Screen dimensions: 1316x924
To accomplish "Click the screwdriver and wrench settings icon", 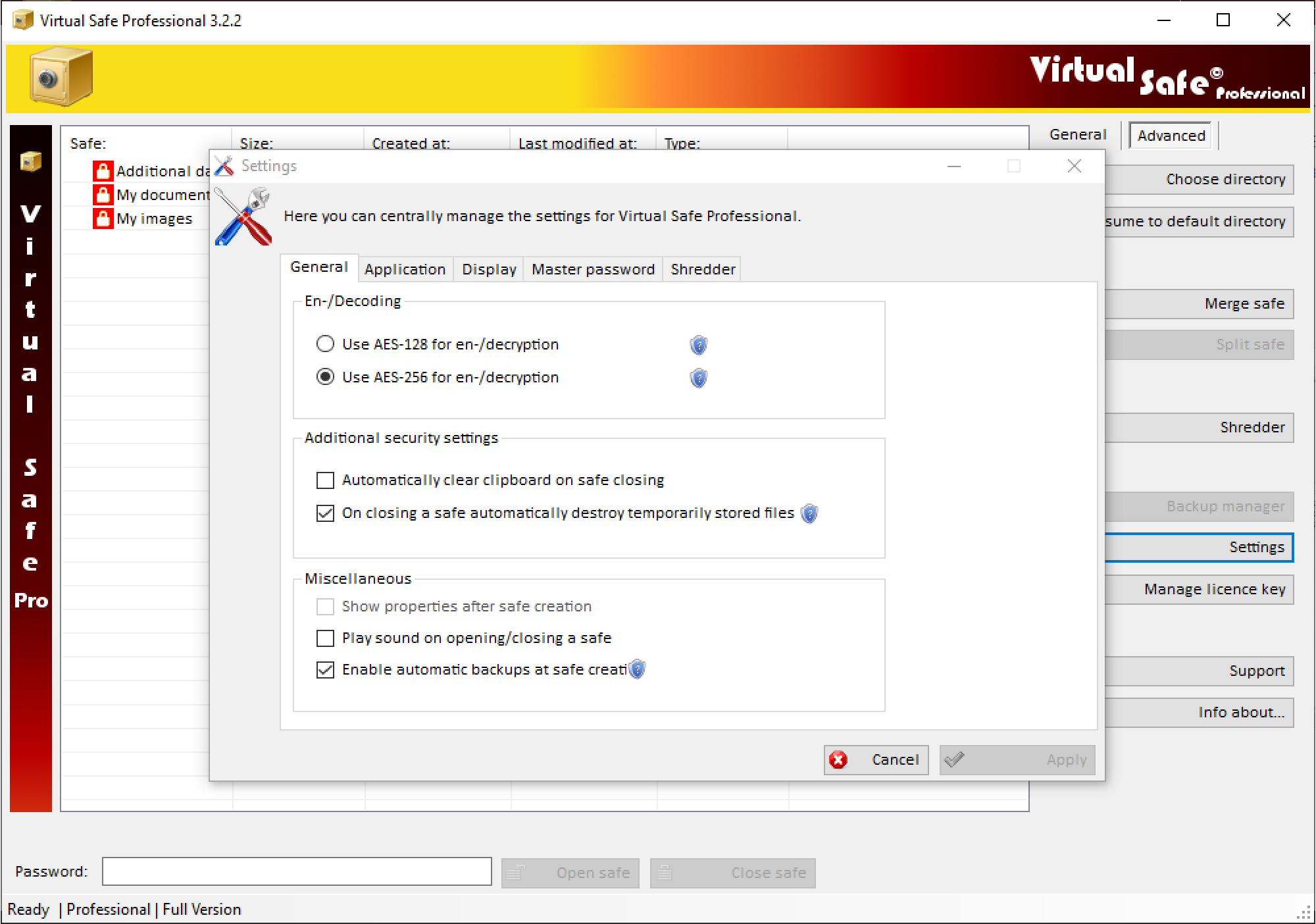I will 243,216.
